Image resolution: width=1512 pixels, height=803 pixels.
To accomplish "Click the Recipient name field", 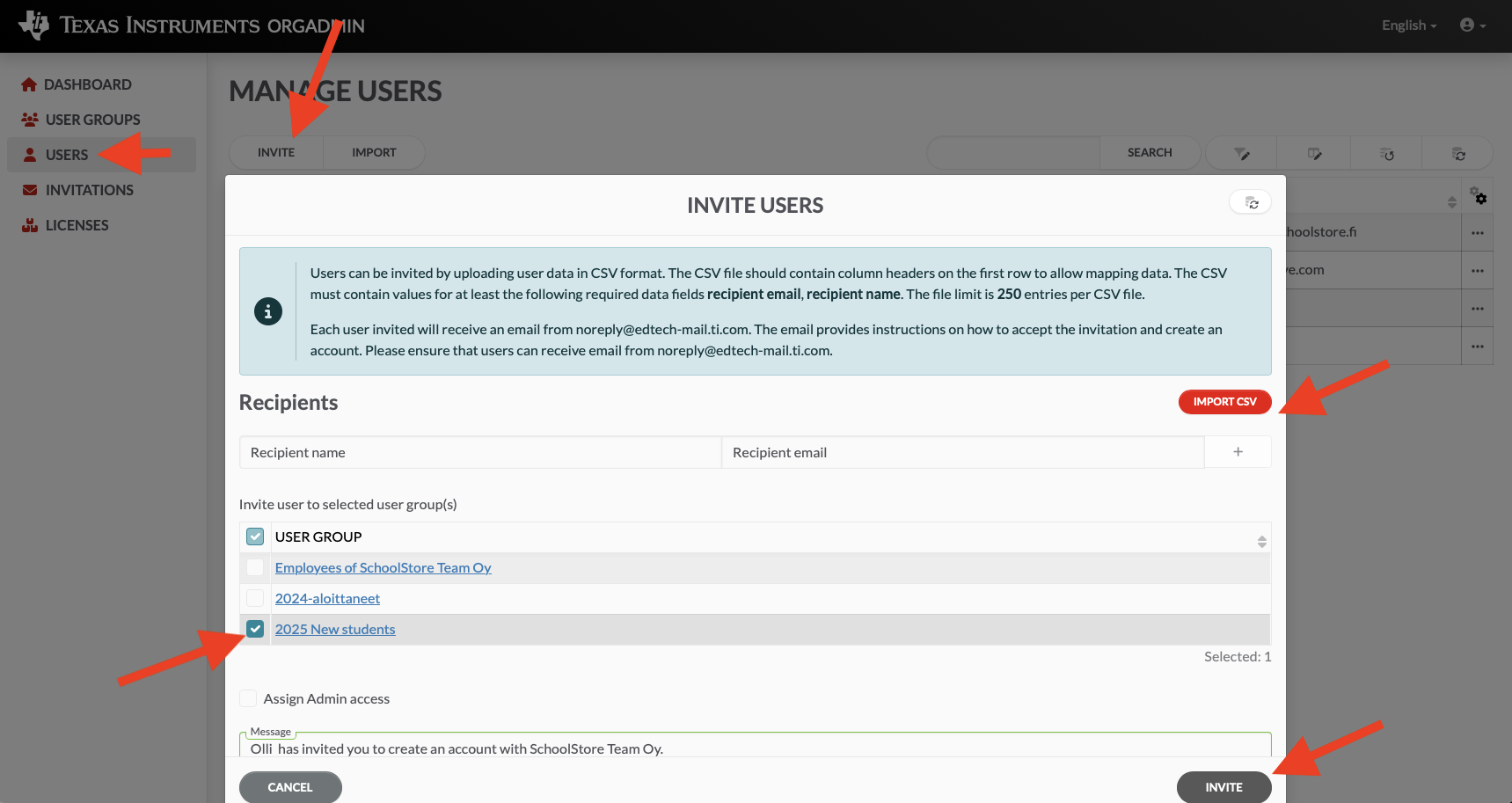I will pyautogui.click(x=480, y=452).
